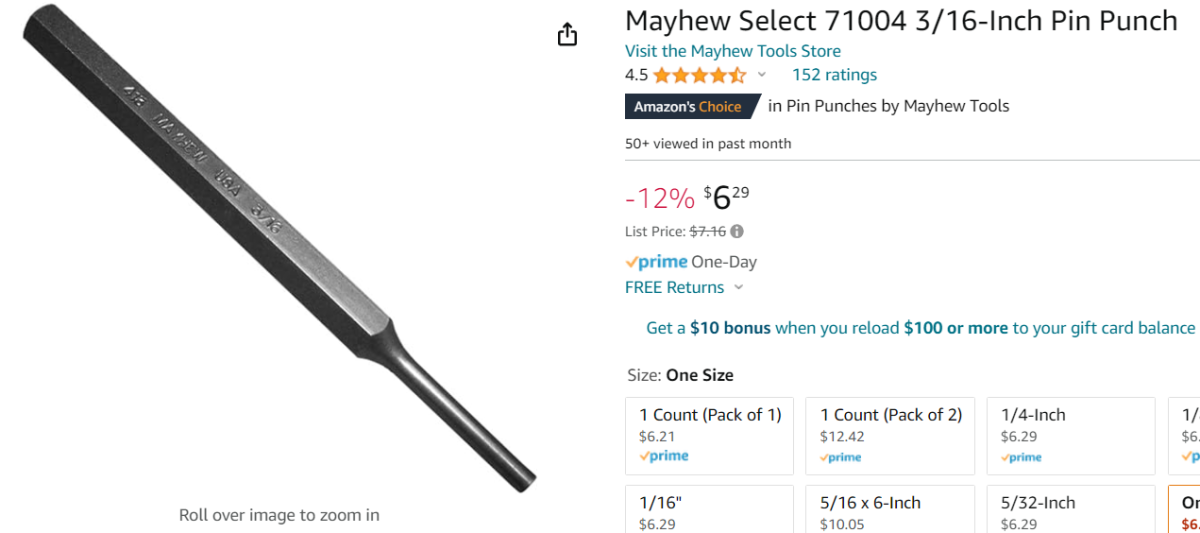
Task: Click the struck-through $7.16 list price
Action: (x=707, y=231)
